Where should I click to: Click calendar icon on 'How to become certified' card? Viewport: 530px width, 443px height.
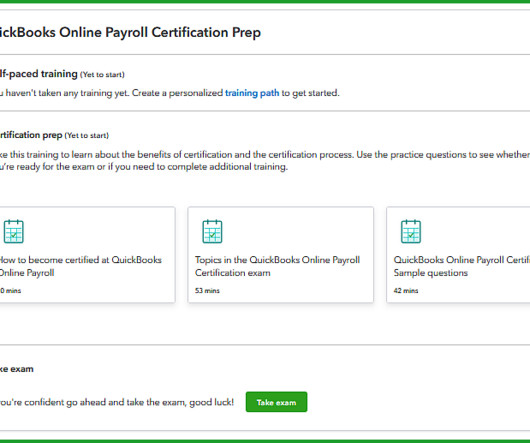[14, 231]
